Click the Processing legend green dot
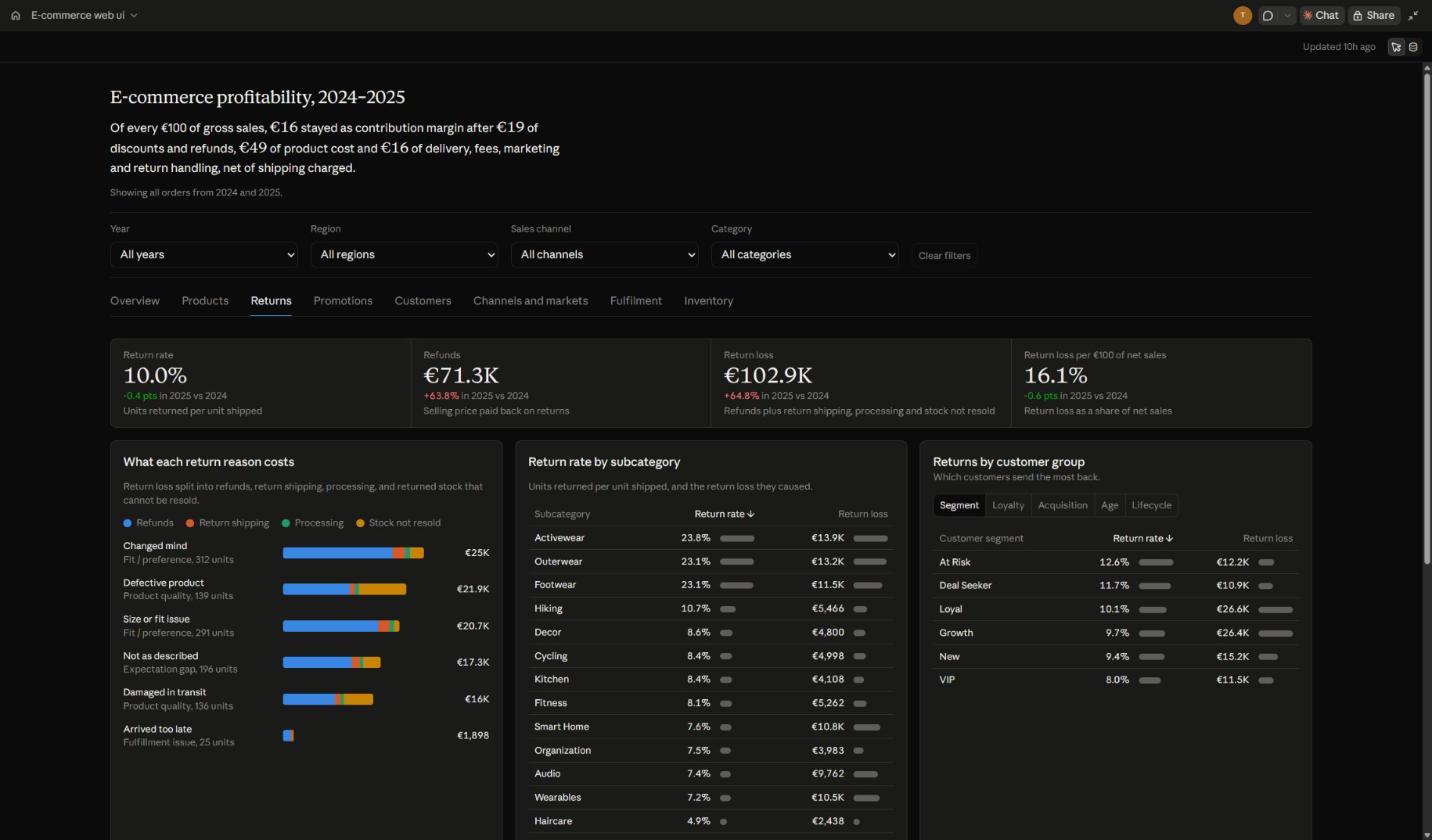This screenshot has height=840, width=1432. [x=286, y=523]
